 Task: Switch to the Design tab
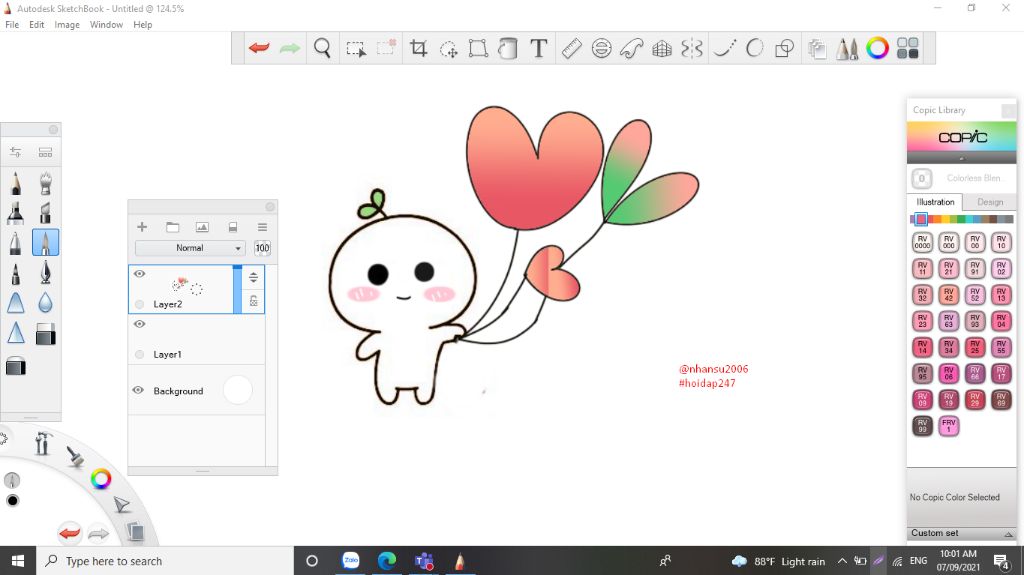990,202
